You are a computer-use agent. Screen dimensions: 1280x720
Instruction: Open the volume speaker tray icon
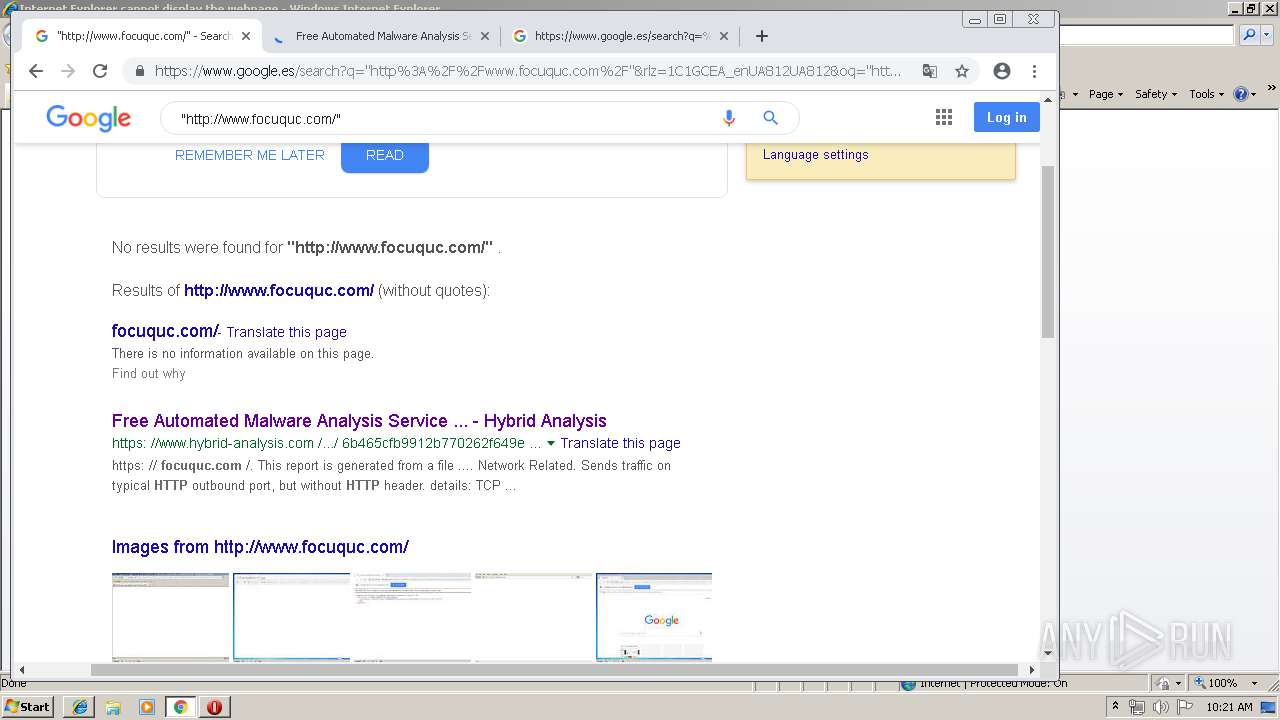(1161, 707)
